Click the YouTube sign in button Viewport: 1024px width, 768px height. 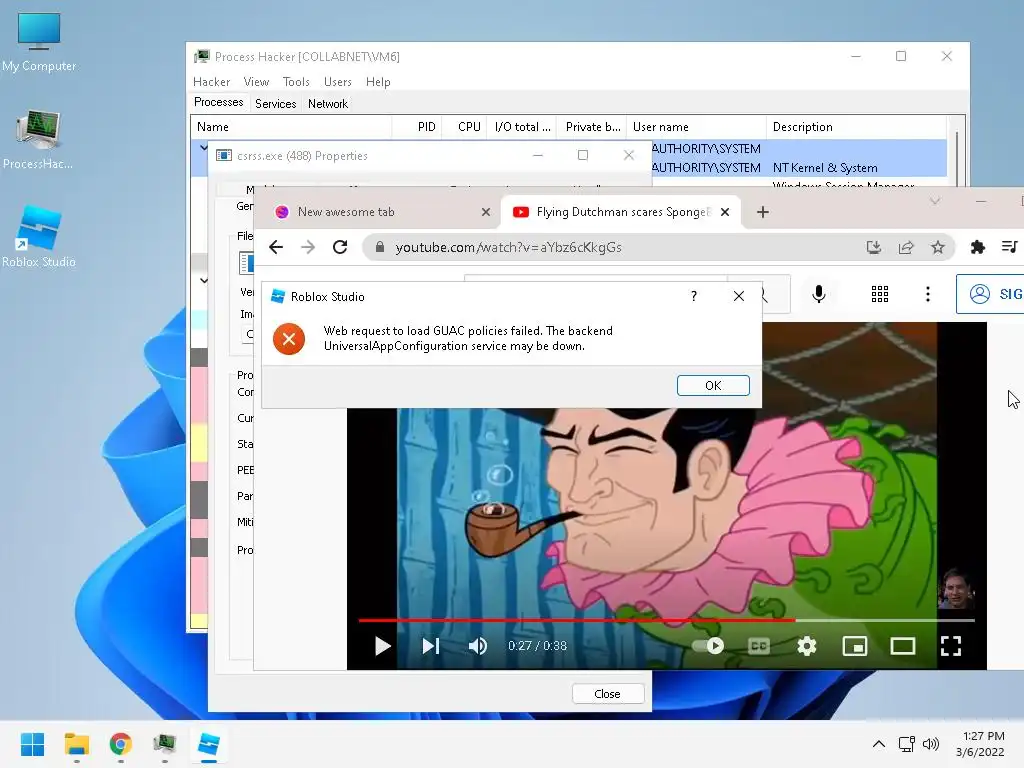[991, 294]
